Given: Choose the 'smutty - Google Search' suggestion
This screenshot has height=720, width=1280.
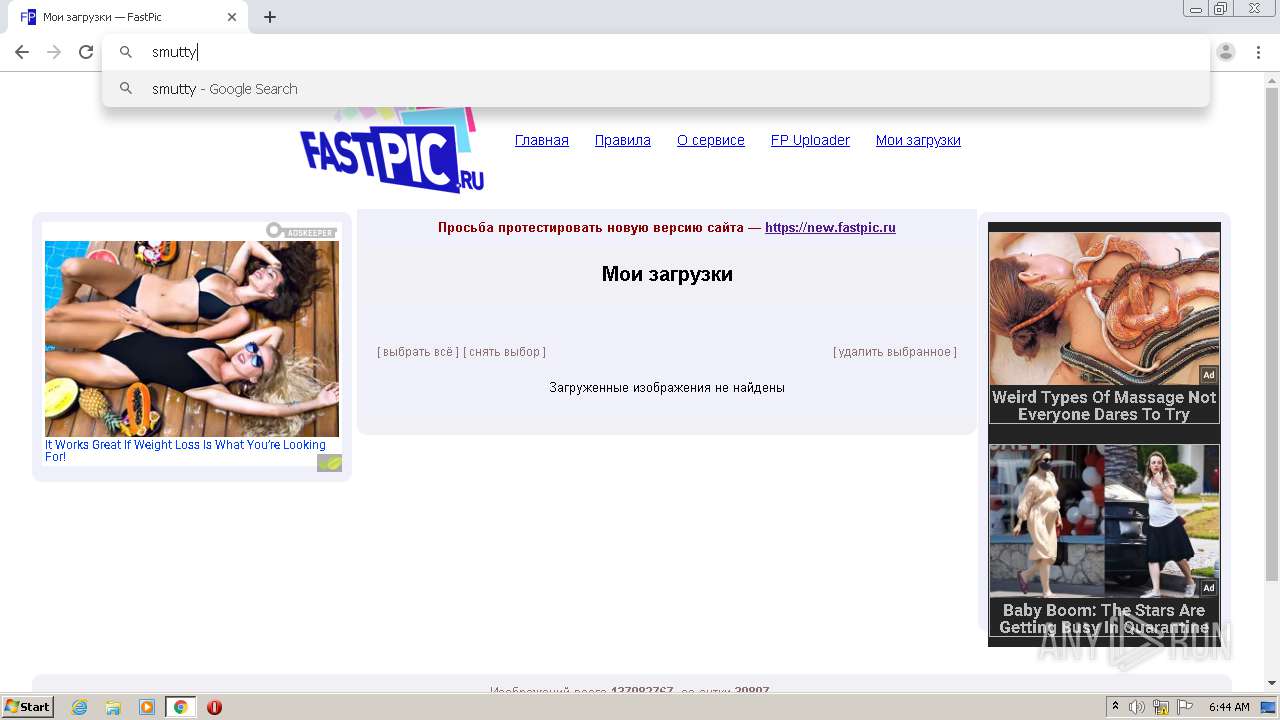Looking at the screenshot, I should (655, 88).
